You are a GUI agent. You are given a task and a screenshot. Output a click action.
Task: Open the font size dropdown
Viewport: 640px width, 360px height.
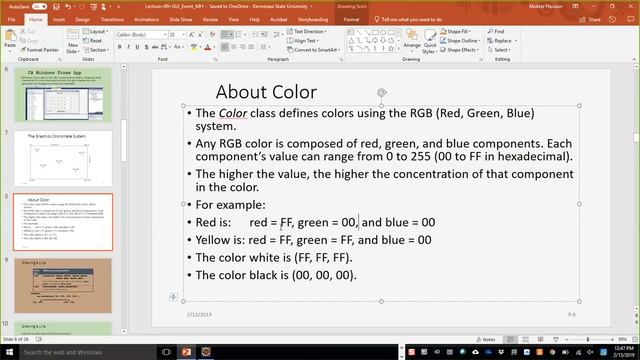click(x=184, y=35)
